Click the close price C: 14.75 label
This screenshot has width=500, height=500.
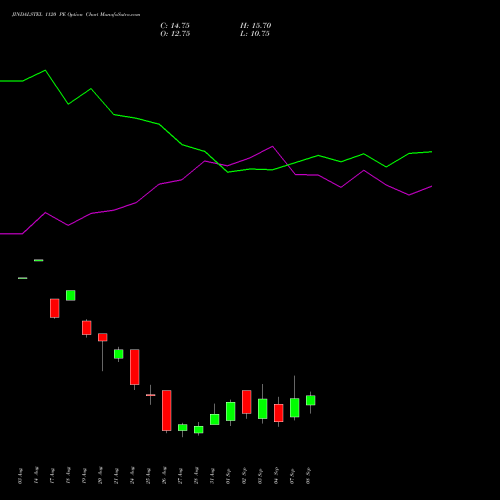click(x=175, y=26)
